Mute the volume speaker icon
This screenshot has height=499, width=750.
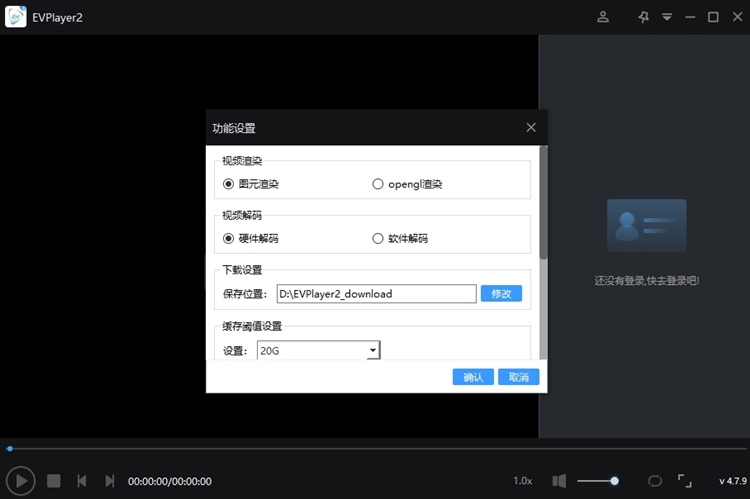pos(559,481)
